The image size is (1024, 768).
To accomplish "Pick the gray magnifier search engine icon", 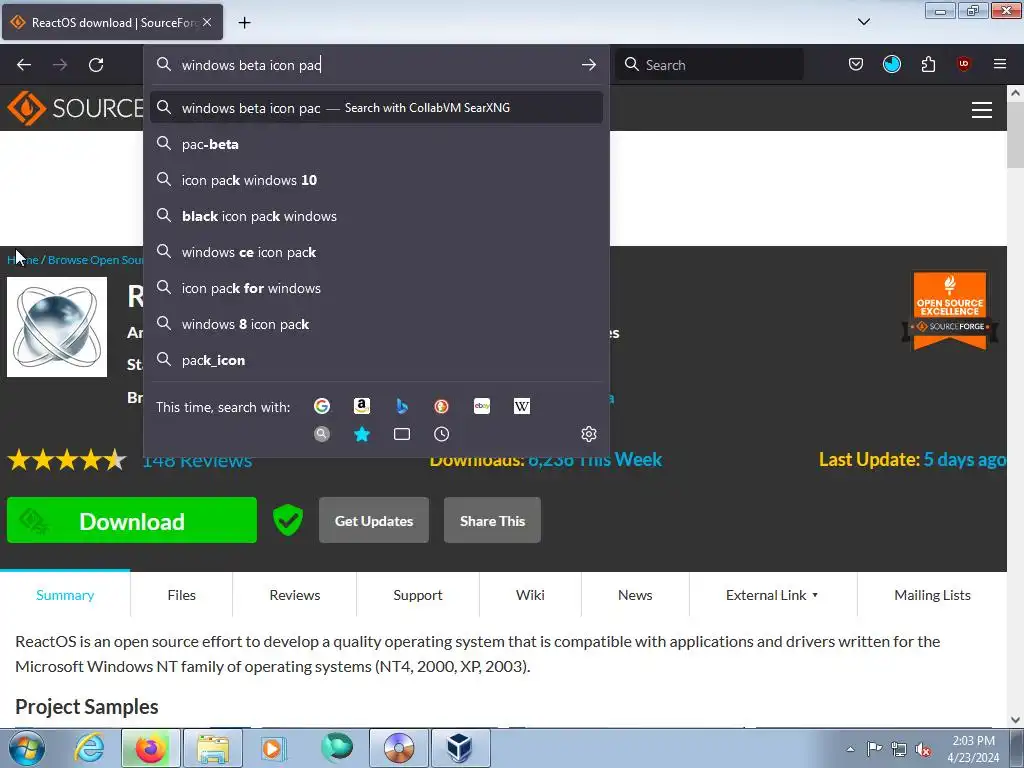I will (321, 434).
